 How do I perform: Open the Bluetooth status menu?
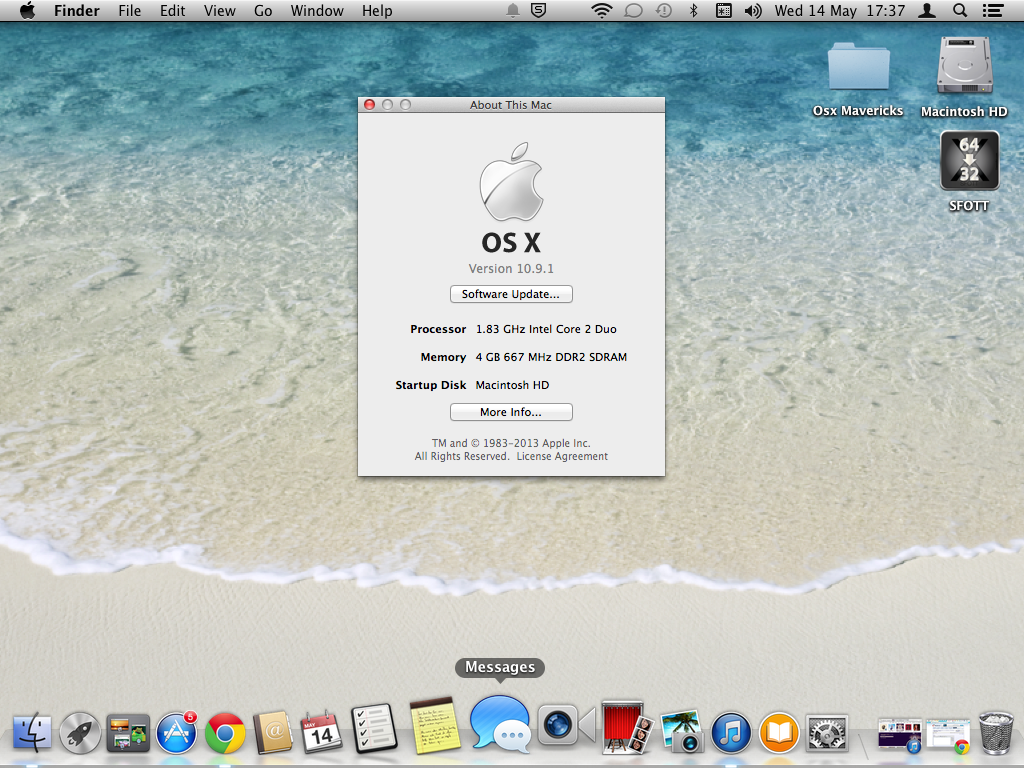[x=694, y=10]
